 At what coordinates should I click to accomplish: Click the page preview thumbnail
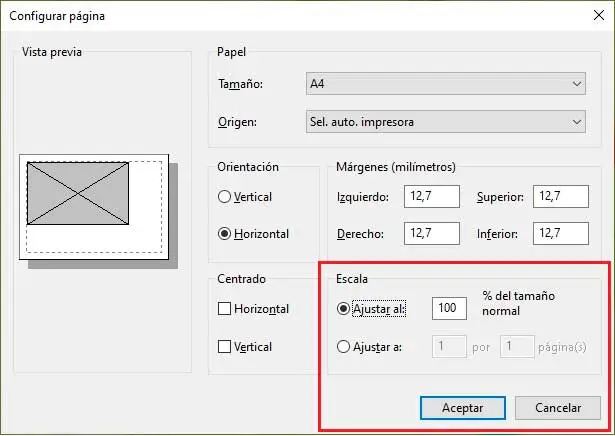coord(94,207)
